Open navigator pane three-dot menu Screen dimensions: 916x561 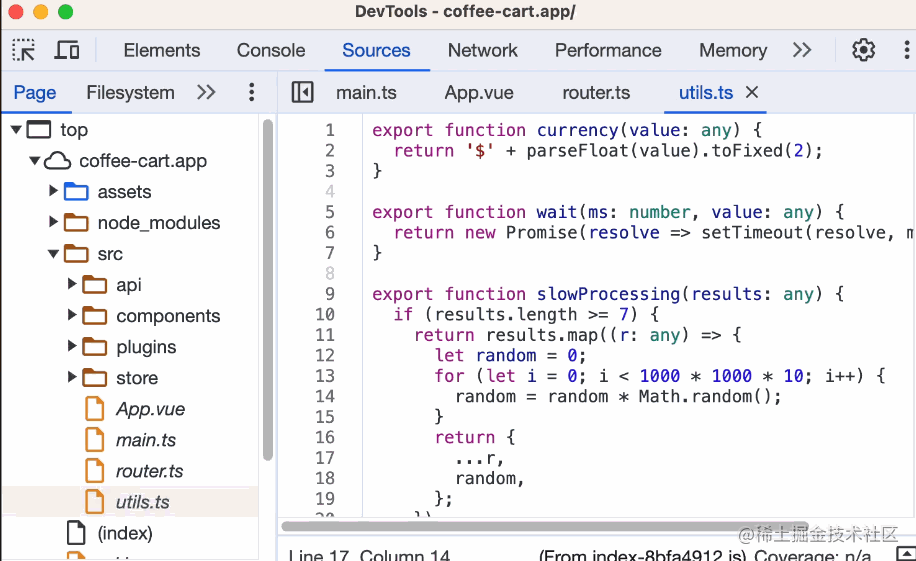[251, 92]
